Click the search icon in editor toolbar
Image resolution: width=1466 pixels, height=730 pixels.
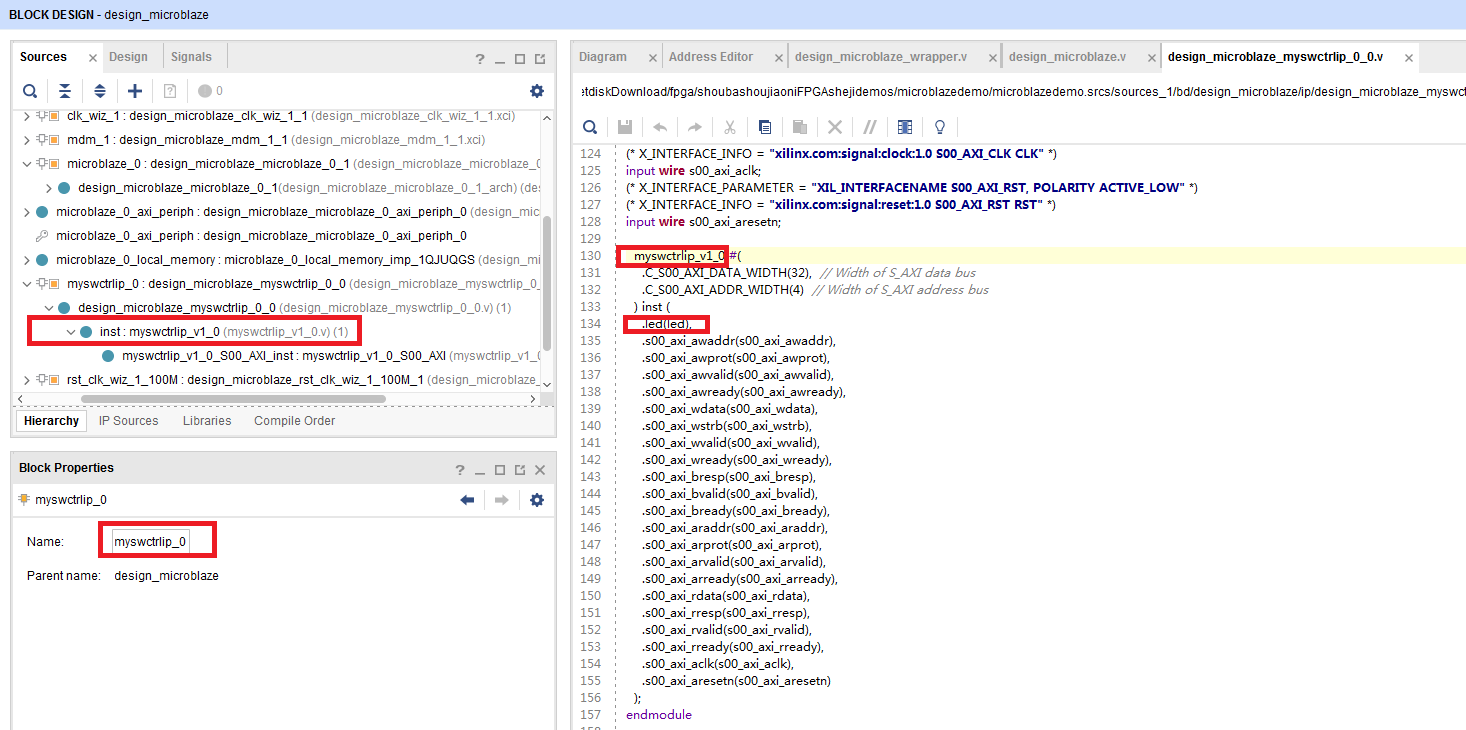(x=590, y=127)
